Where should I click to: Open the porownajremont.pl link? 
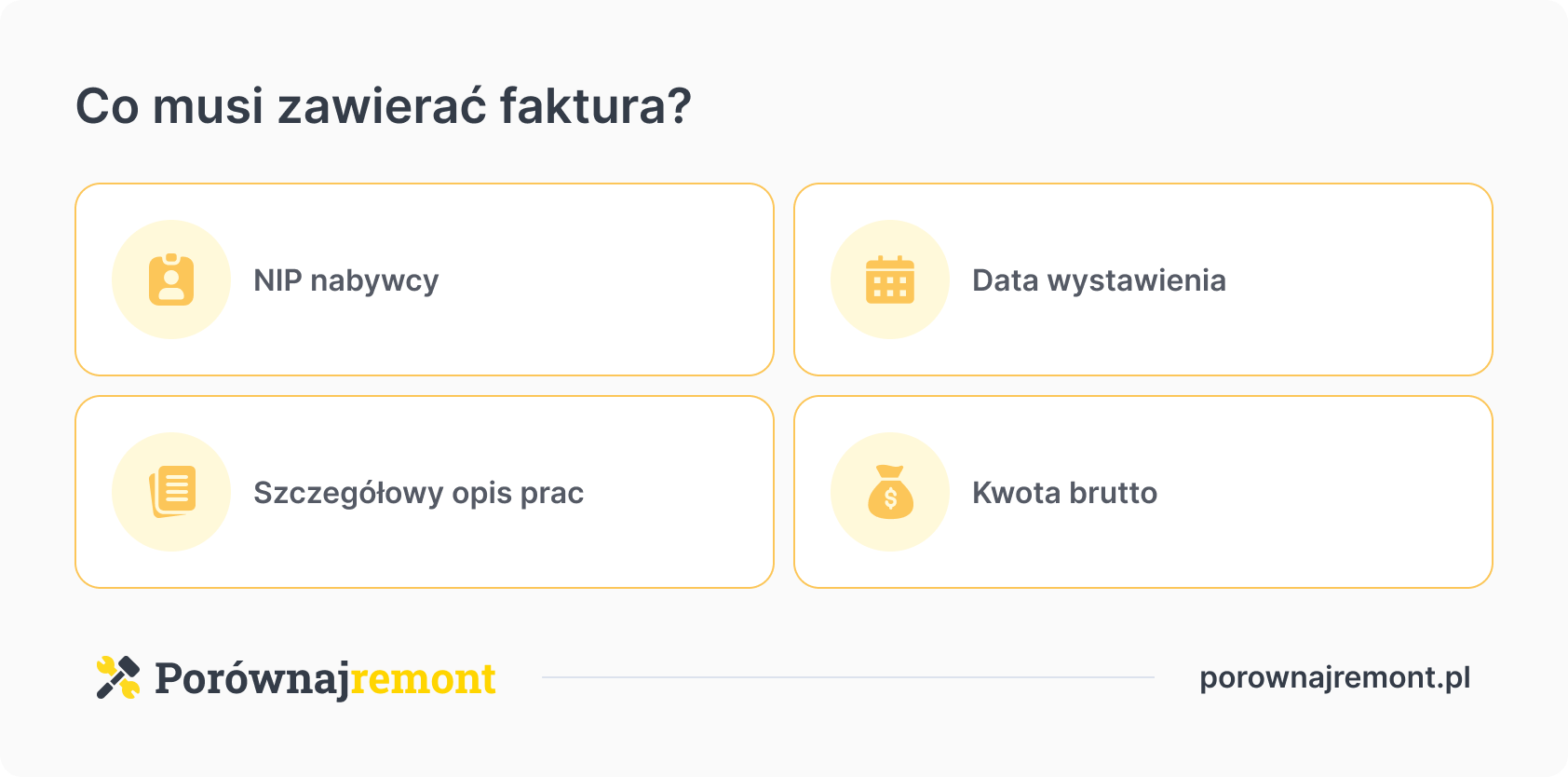click(1334, 677)
